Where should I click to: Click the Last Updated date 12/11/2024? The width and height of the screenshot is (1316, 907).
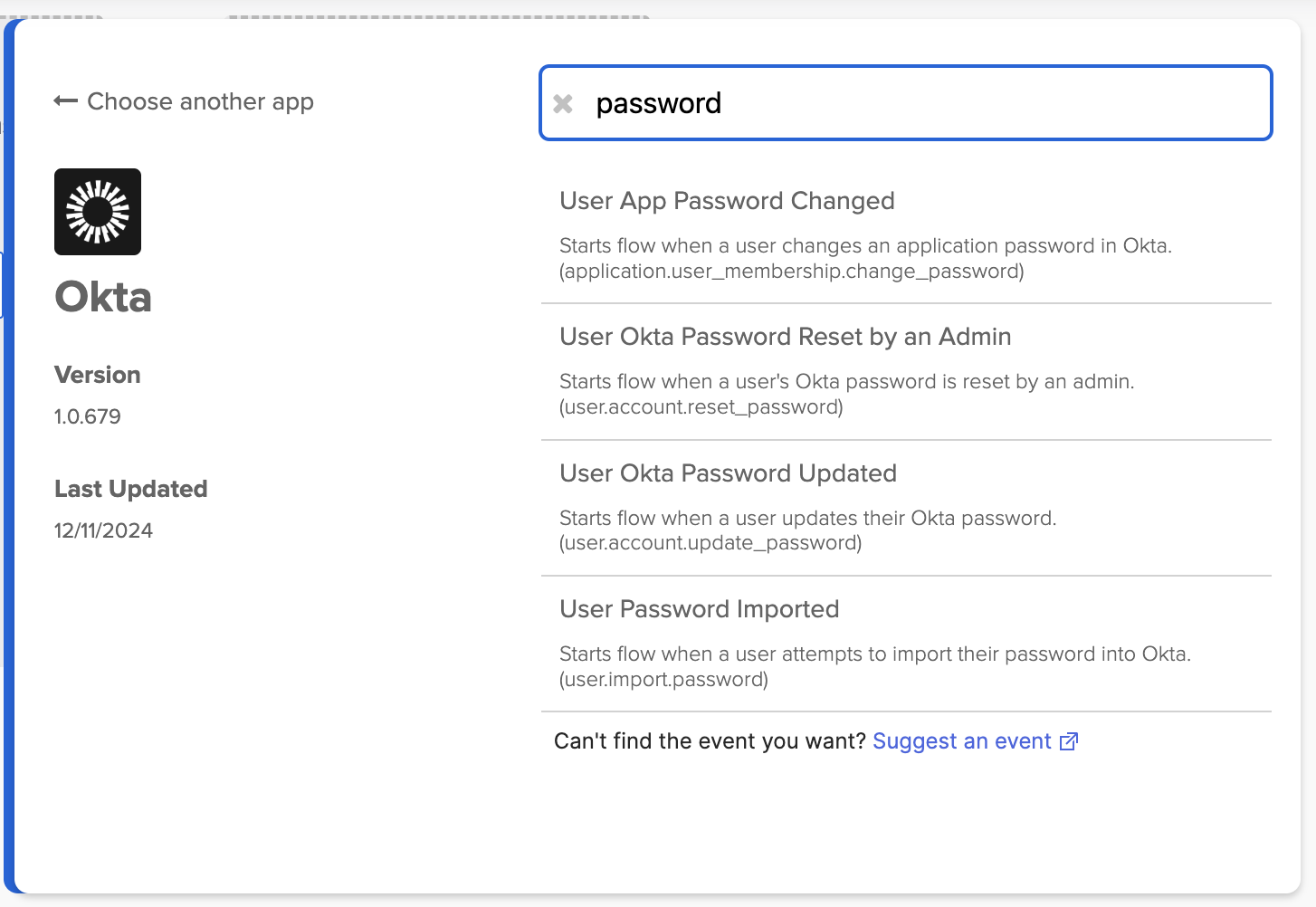point(103,530)
